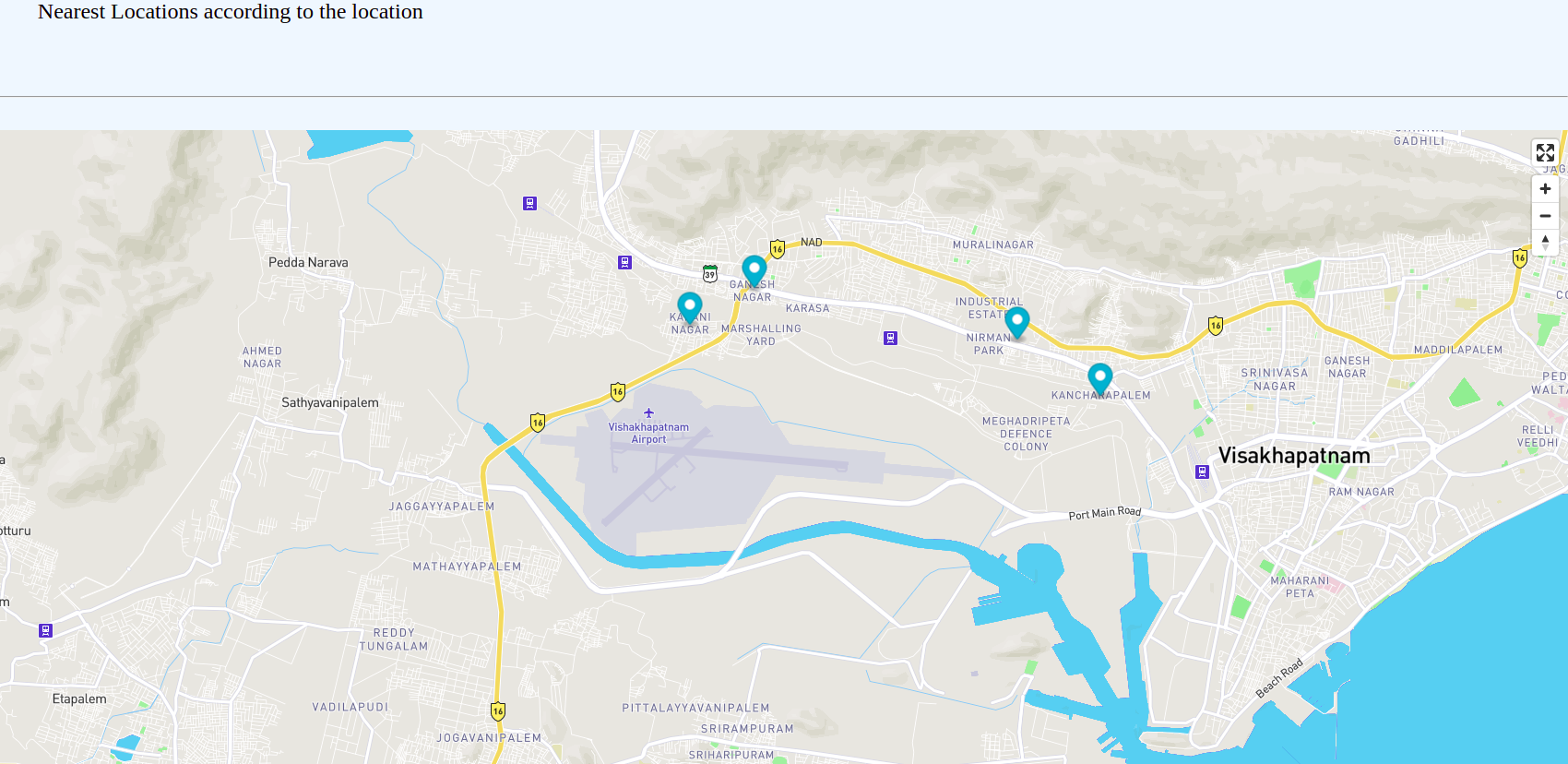Click the location marker at Ganesh Nagar
The image size is (1568, 764).
tap(754, 270)
